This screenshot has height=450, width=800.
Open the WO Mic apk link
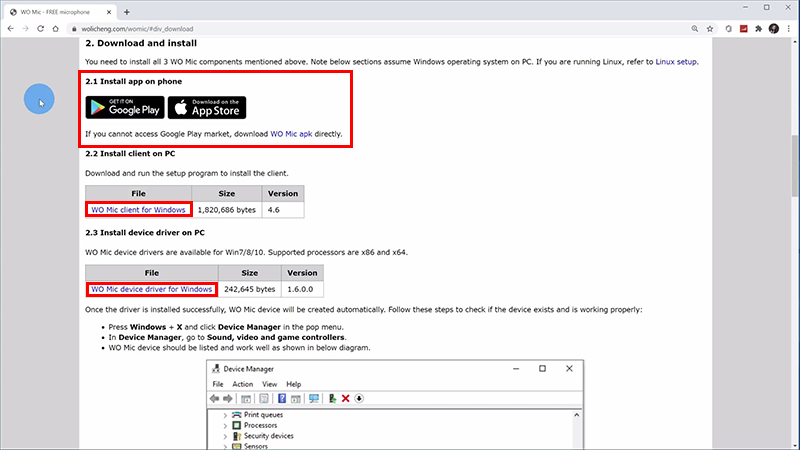tap(291, 134)
